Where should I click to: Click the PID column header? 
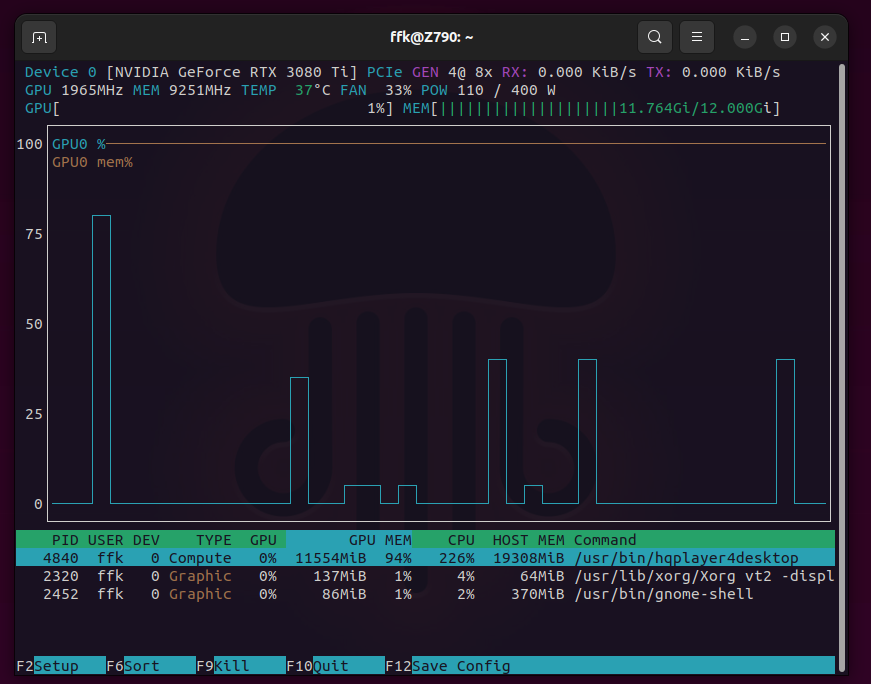[x=65, y=540]
